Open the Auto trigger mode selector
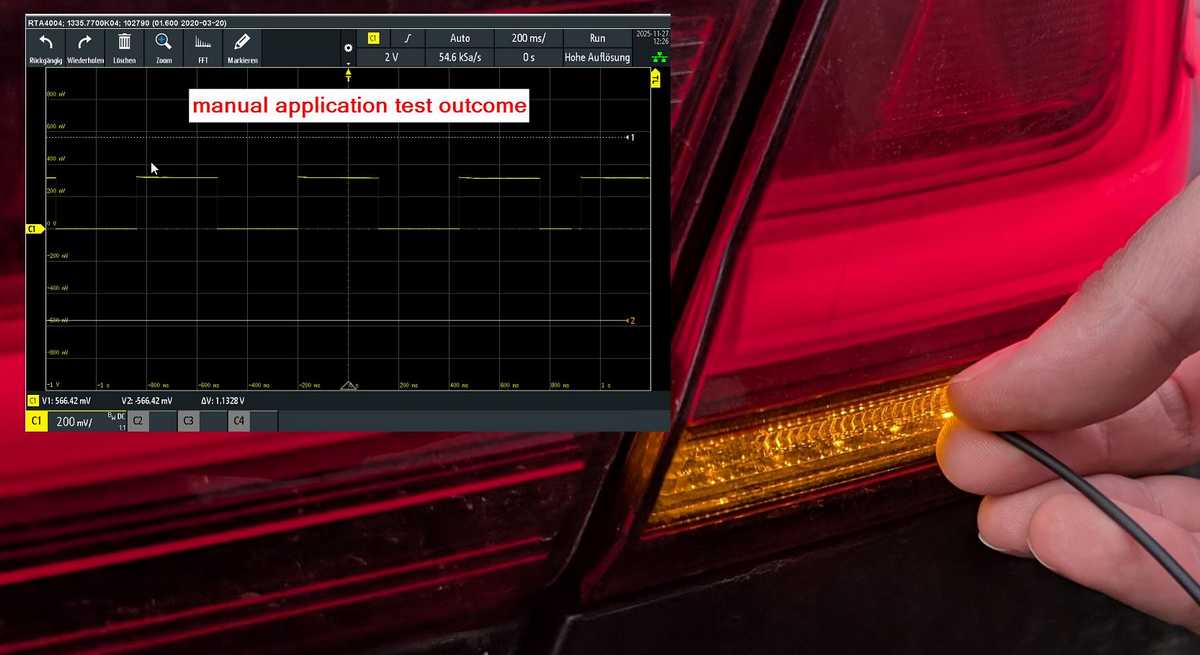The width and height of the screenshot is (1200, 655). (460, 38)
